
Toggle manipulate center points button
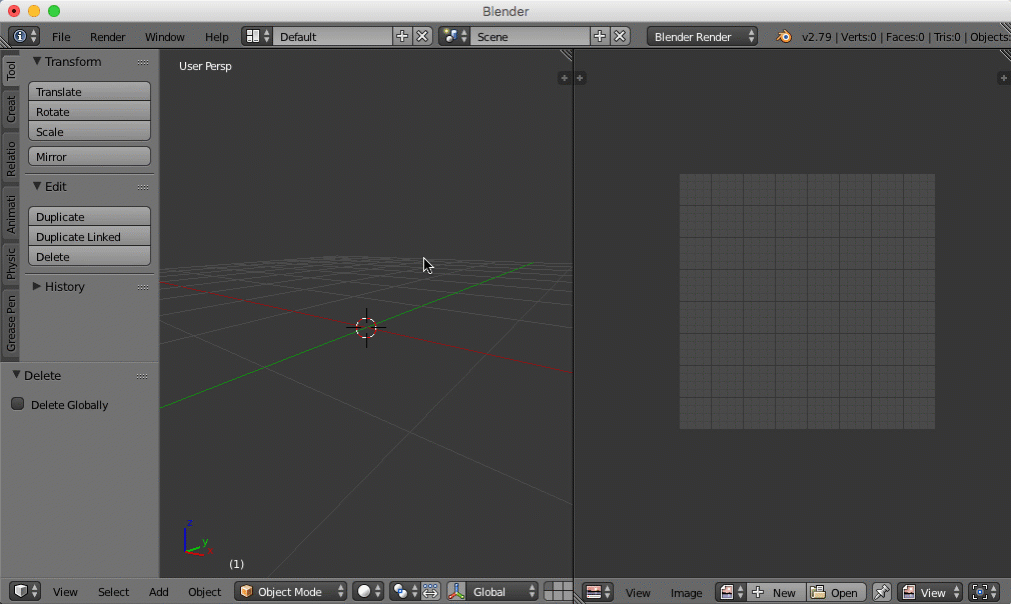431,591
